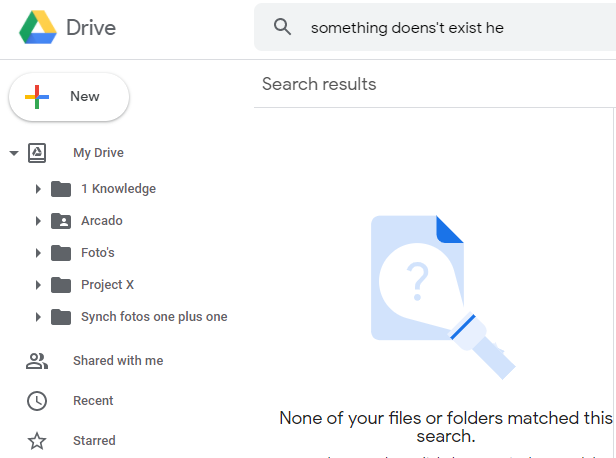Image resolution: width=616 pixels, height=458 pixels.
Task: Click into the Drive search field
Action: click(x=450, y=27)
